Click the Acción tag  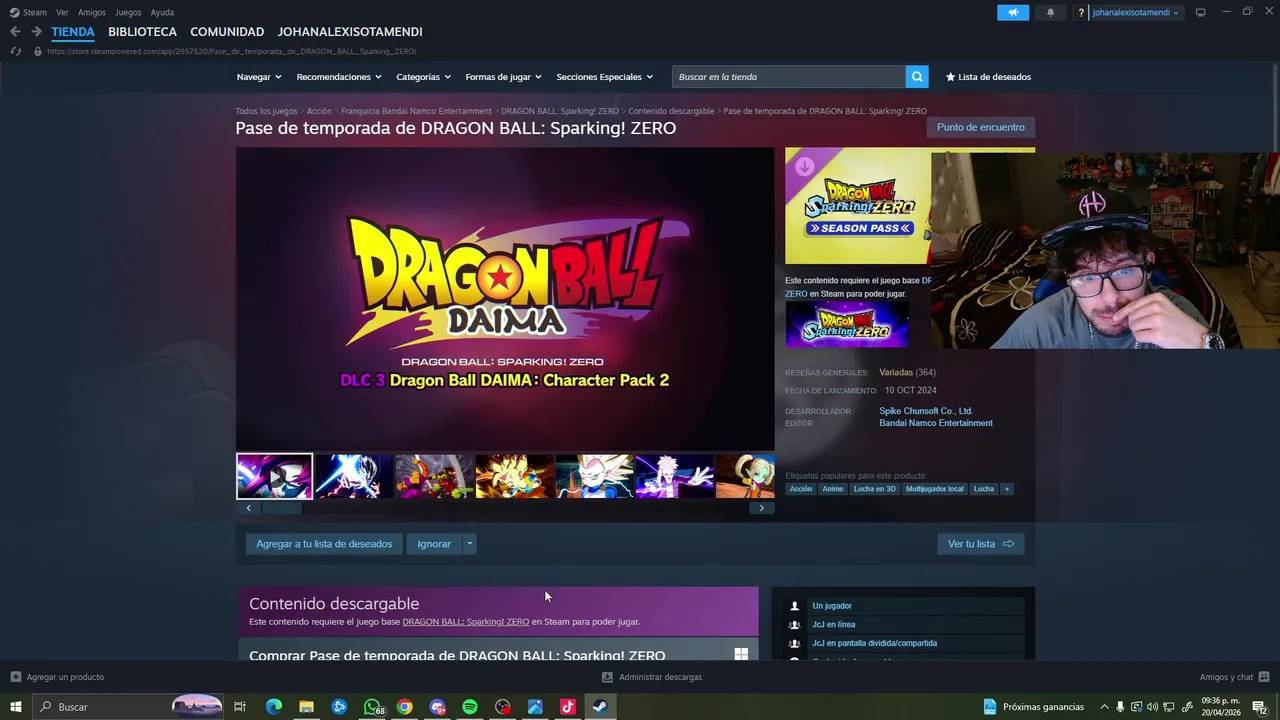pyautogui.click(x=801, y=489)
